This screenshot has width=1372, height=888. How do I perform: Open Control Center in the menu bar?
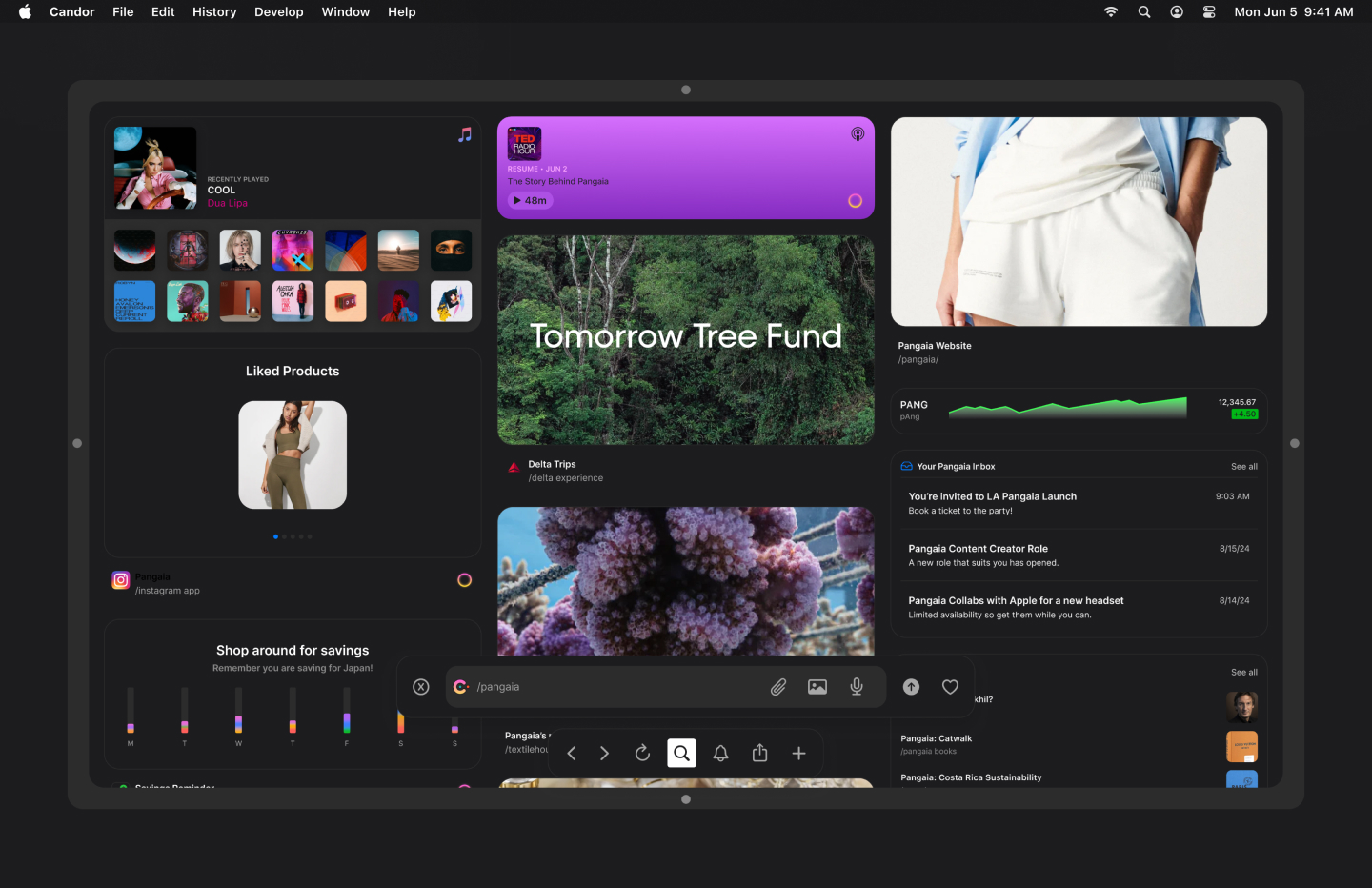click(x=1209, y=12)
